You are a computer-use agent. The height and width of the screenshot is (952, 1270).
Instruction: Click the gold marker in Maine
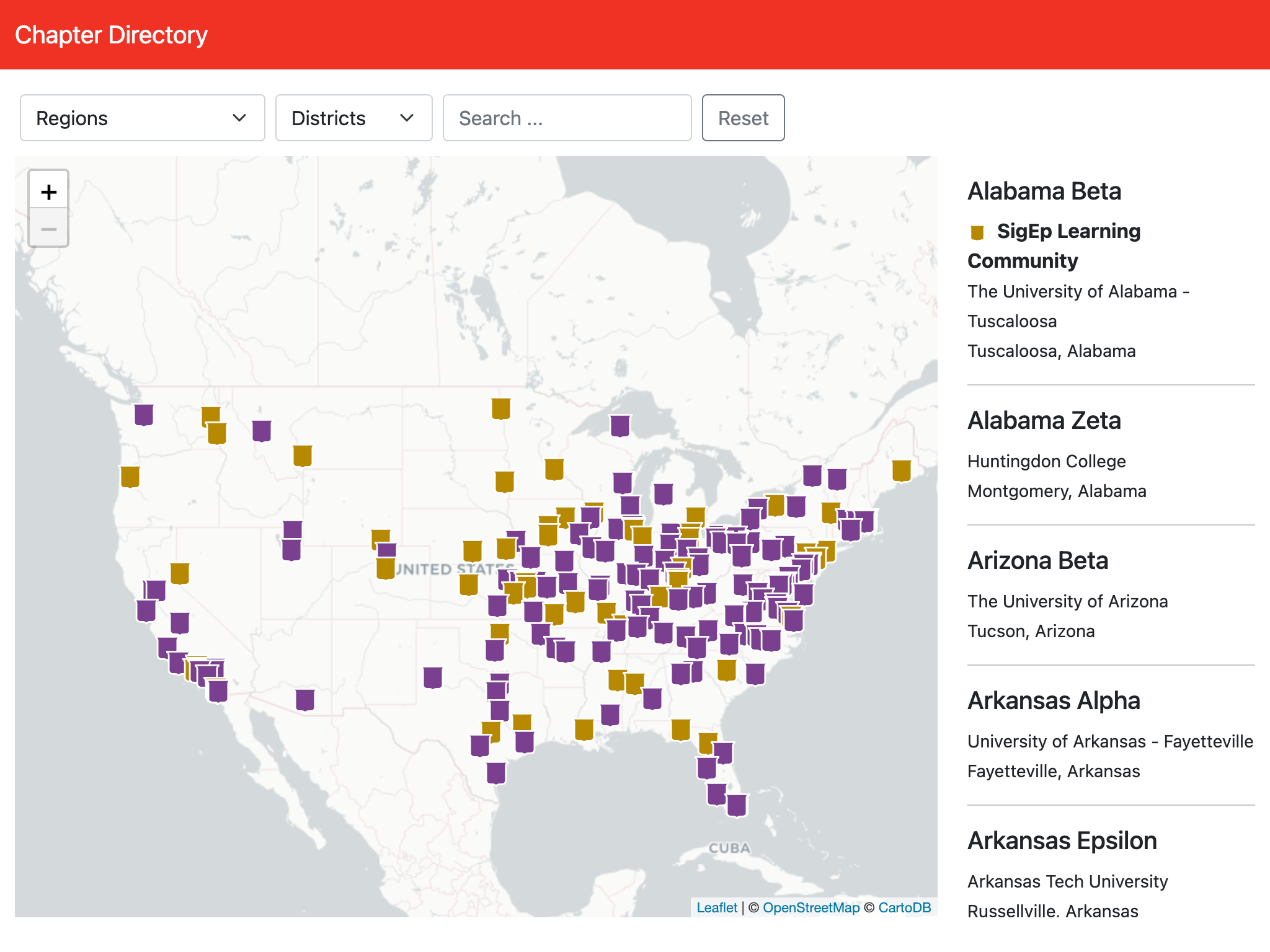(x=901, y=470)
